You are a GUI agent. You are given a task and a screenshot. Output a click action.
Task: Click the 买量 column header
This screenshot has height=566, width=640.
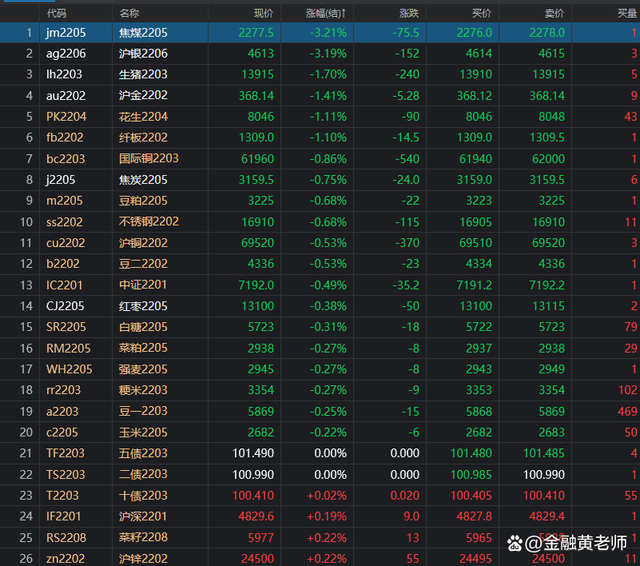(626, 13)
